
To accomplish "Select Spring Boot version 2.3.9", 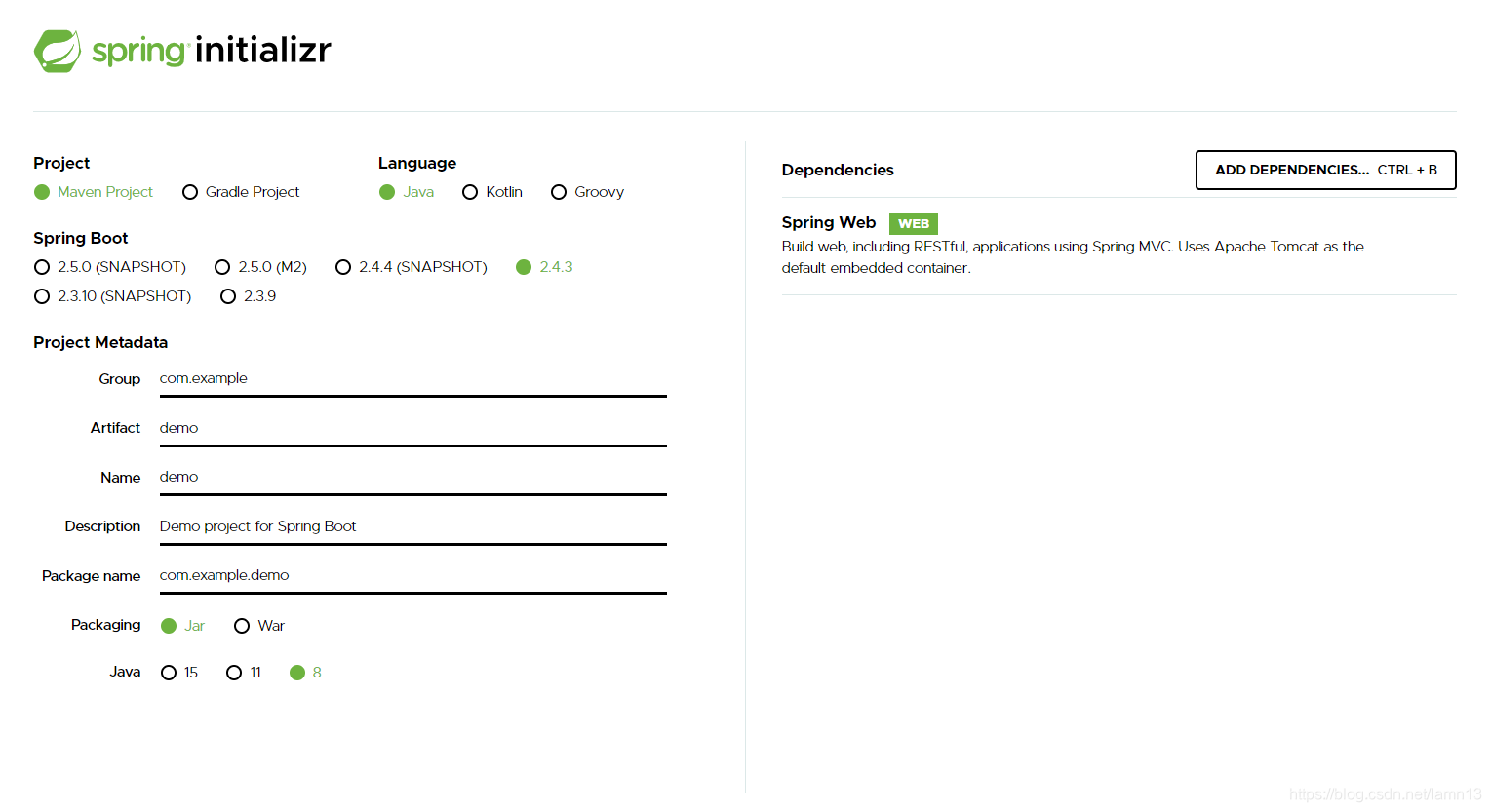I will tap(249, 296).
